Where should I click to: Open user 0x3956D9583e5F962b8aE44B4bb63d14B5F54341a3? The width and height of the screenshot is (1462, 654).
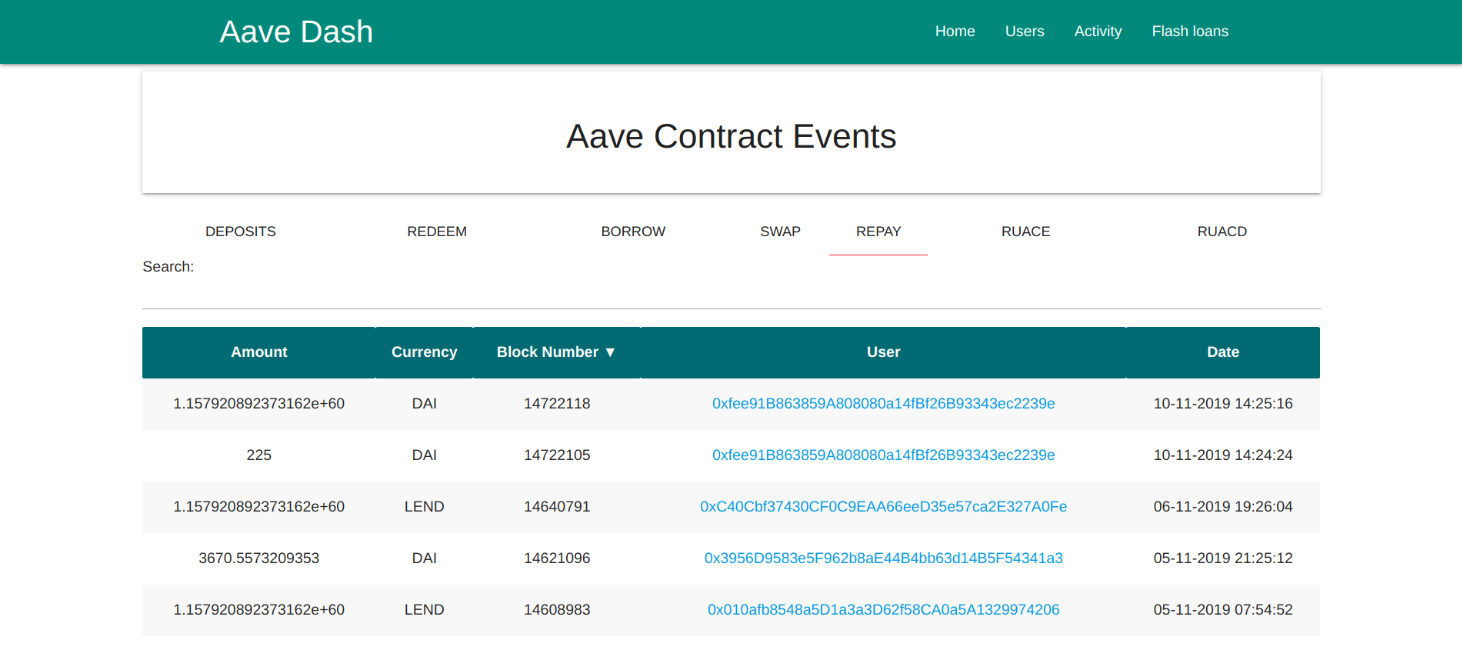(x=883, y=558)
